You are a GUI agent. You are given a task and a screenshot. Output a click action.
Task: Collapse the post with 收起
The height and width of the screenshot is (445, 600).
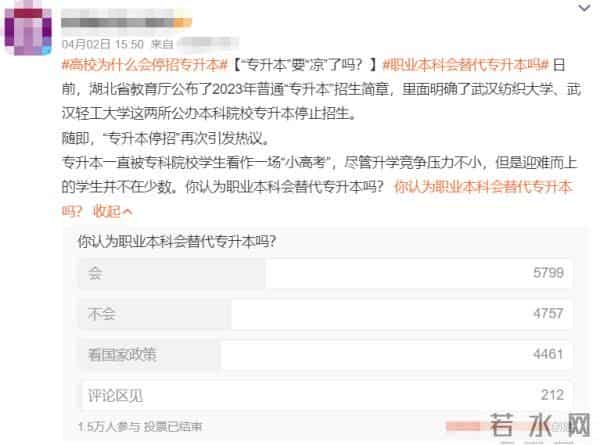tap(107, 211)
